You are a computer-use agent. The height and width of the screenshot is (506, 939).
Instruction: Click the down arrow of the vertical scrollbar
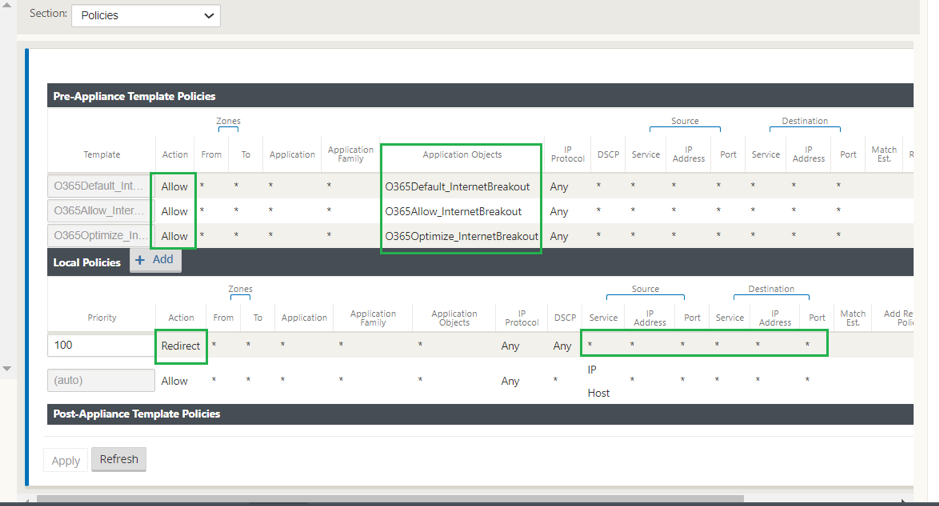click(x=7, y=368)
